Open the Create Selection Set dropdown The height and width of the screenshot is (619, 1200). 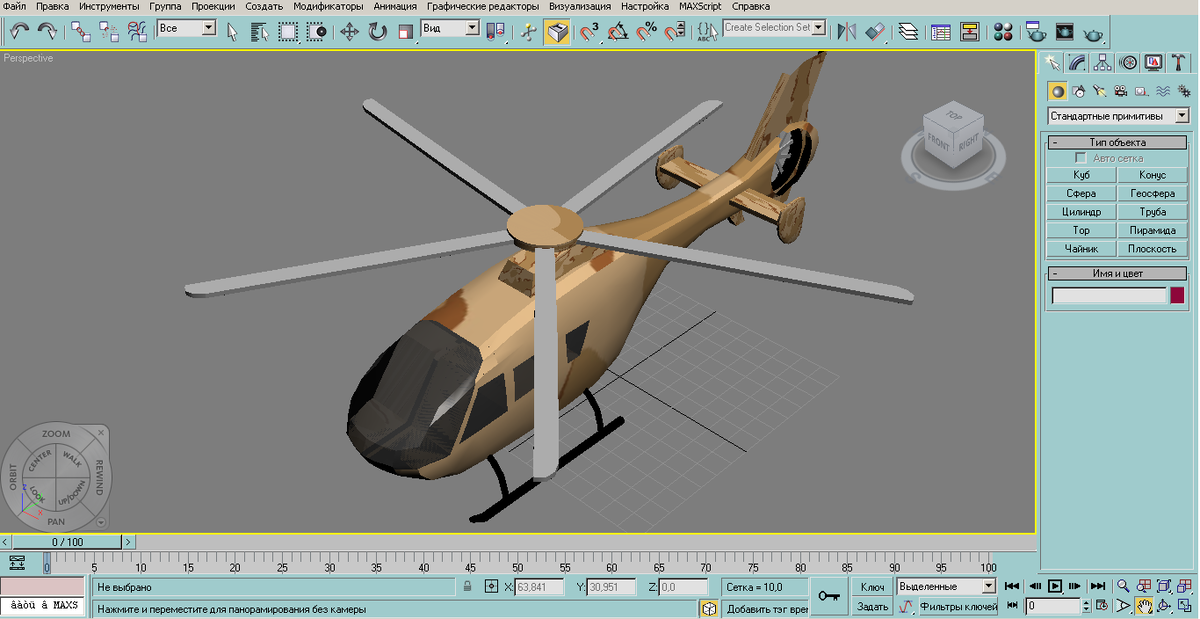pos(775,28)
